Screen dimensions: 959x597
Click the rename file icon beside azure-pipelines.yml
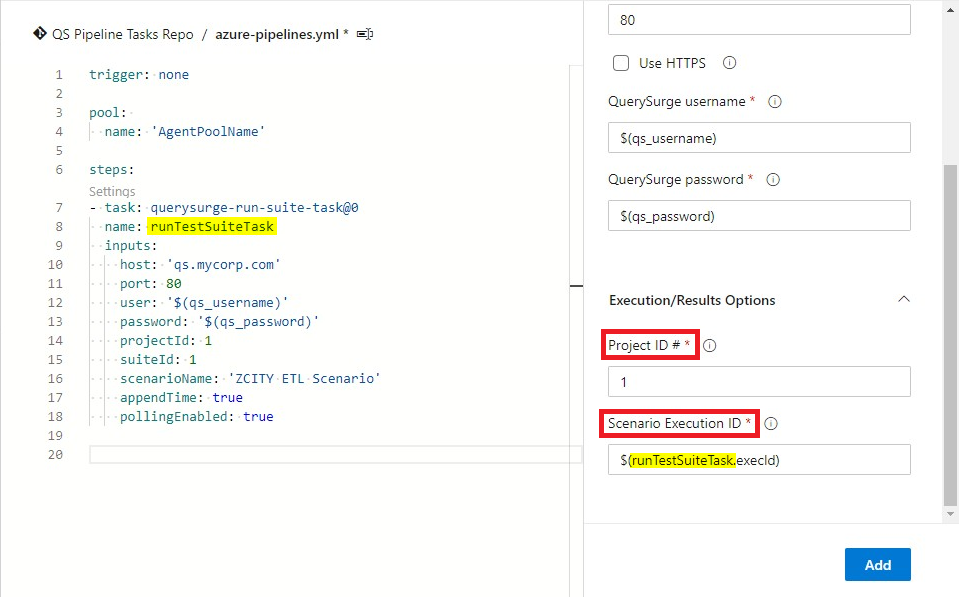click(365, 34)
